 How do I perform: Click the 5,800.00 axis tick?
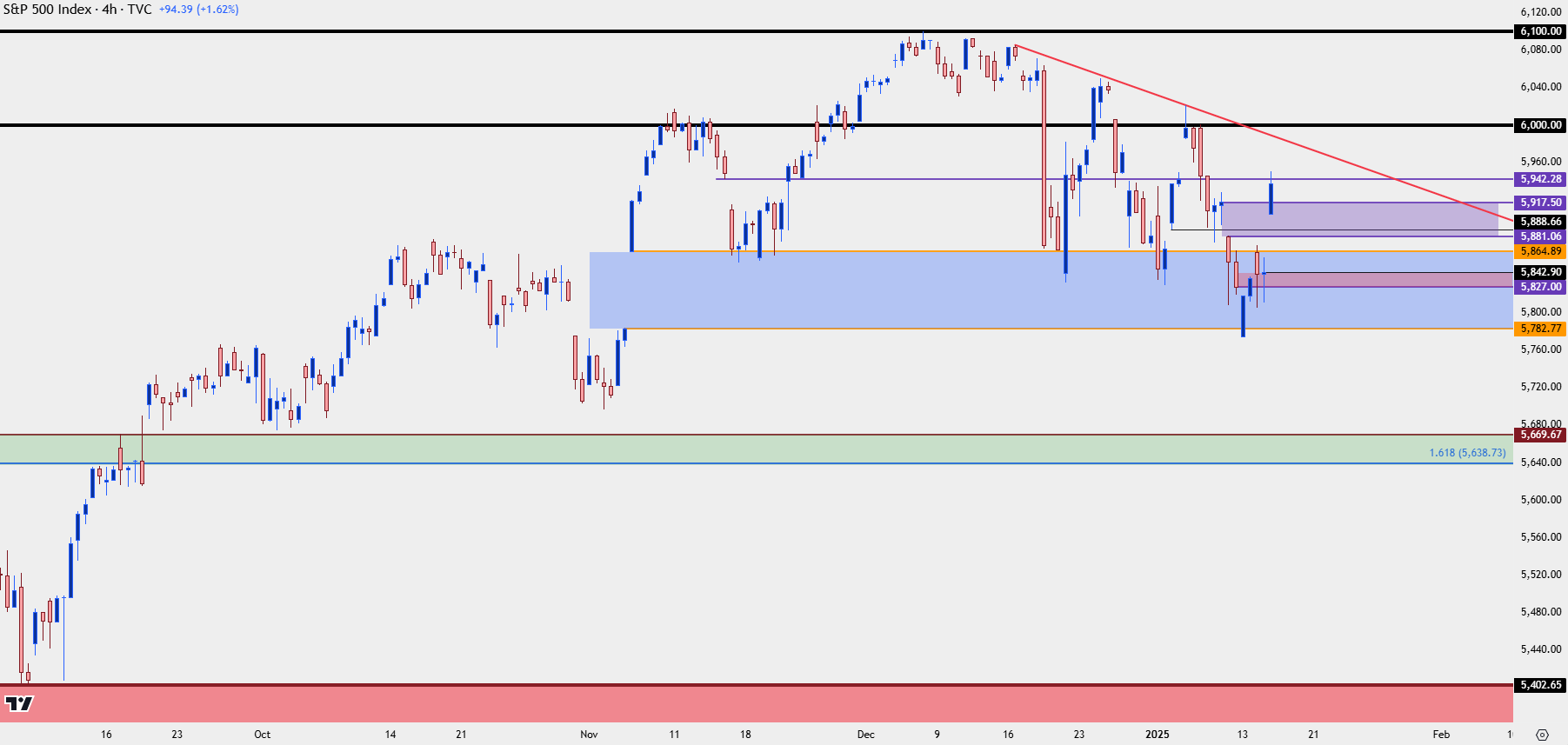point(1541,312)
